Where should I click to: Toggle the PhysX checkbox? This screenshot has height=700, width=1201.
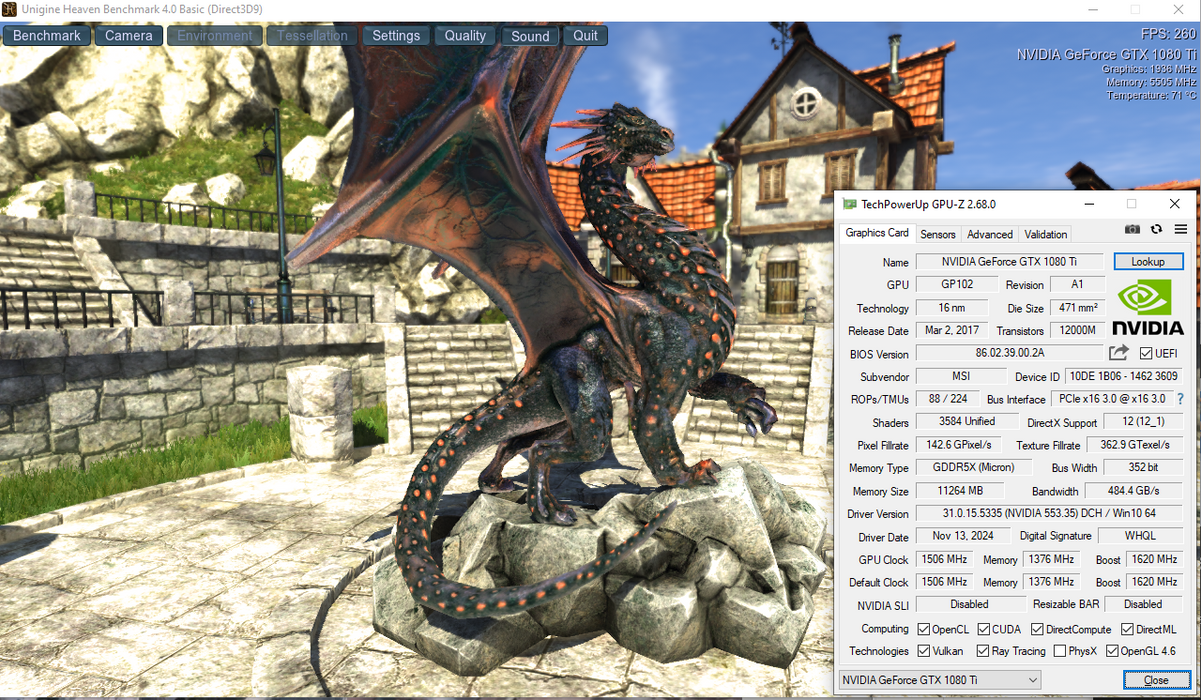(1059, 651)
